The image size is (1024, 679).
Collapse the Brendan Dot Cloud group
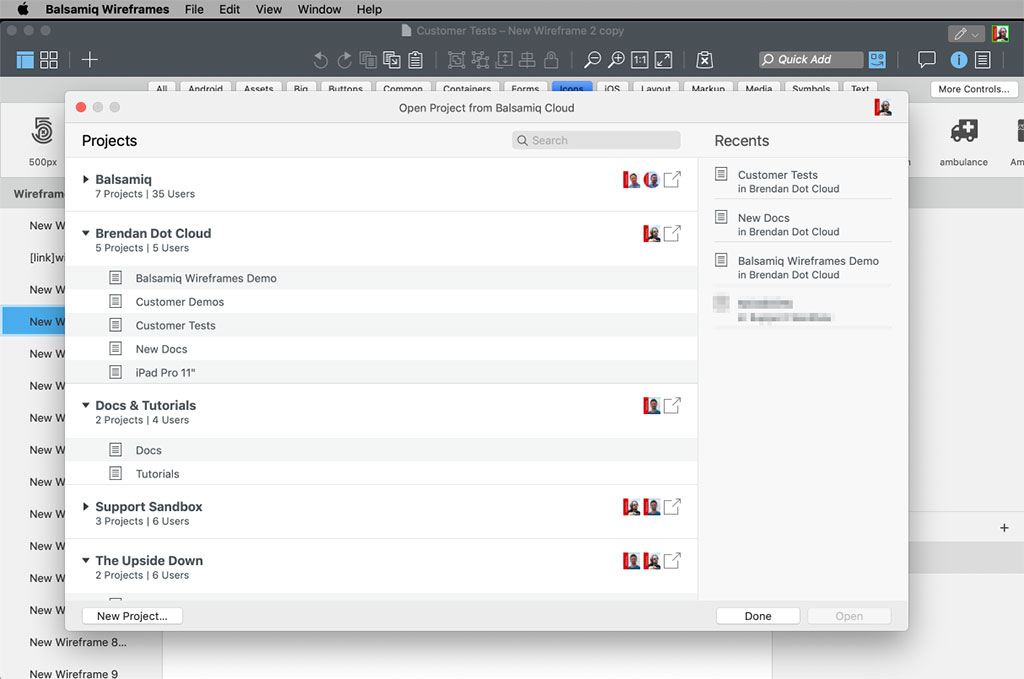tap(87, 234)
